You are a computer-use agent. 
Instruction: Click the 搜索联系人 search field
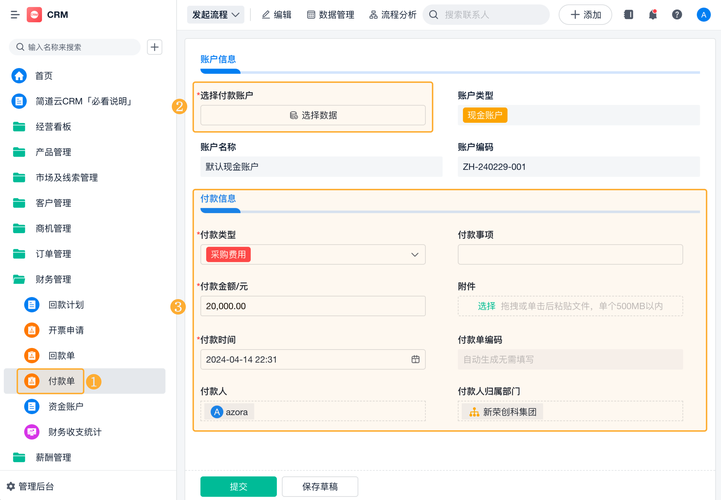(x=486, y=15)
